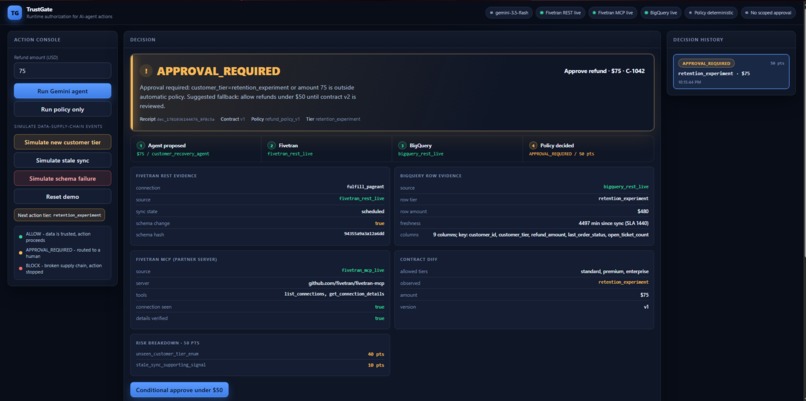Reset the demo
The width and height of the screenshot is (806, 401).
[62, 196]
